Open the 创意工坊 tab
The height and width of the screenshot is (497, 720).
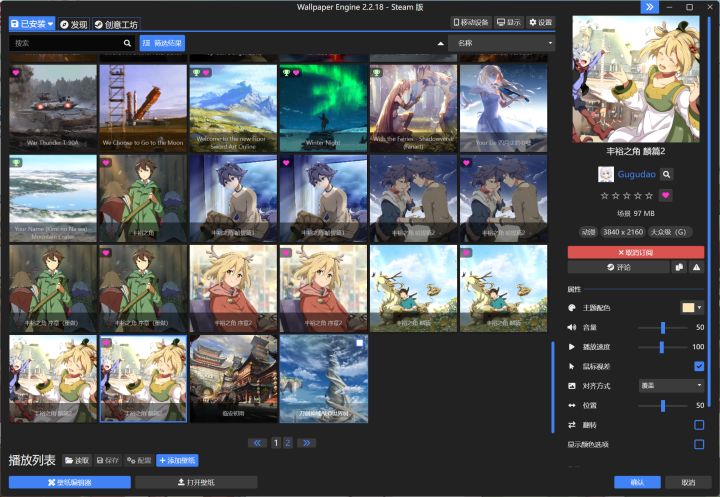[117, 23]
